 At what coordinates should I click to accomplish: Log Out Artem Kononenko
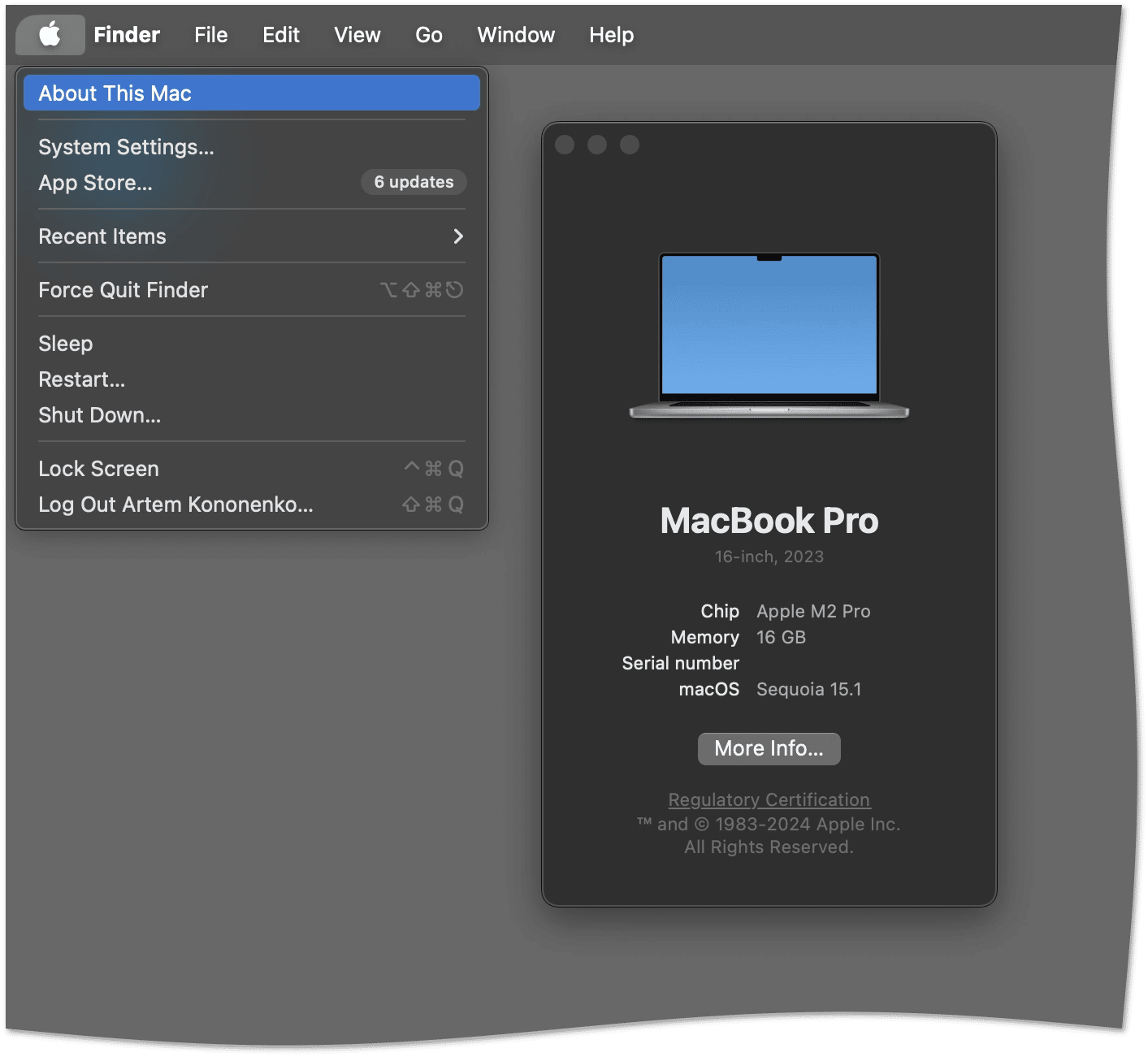(175, 505)
